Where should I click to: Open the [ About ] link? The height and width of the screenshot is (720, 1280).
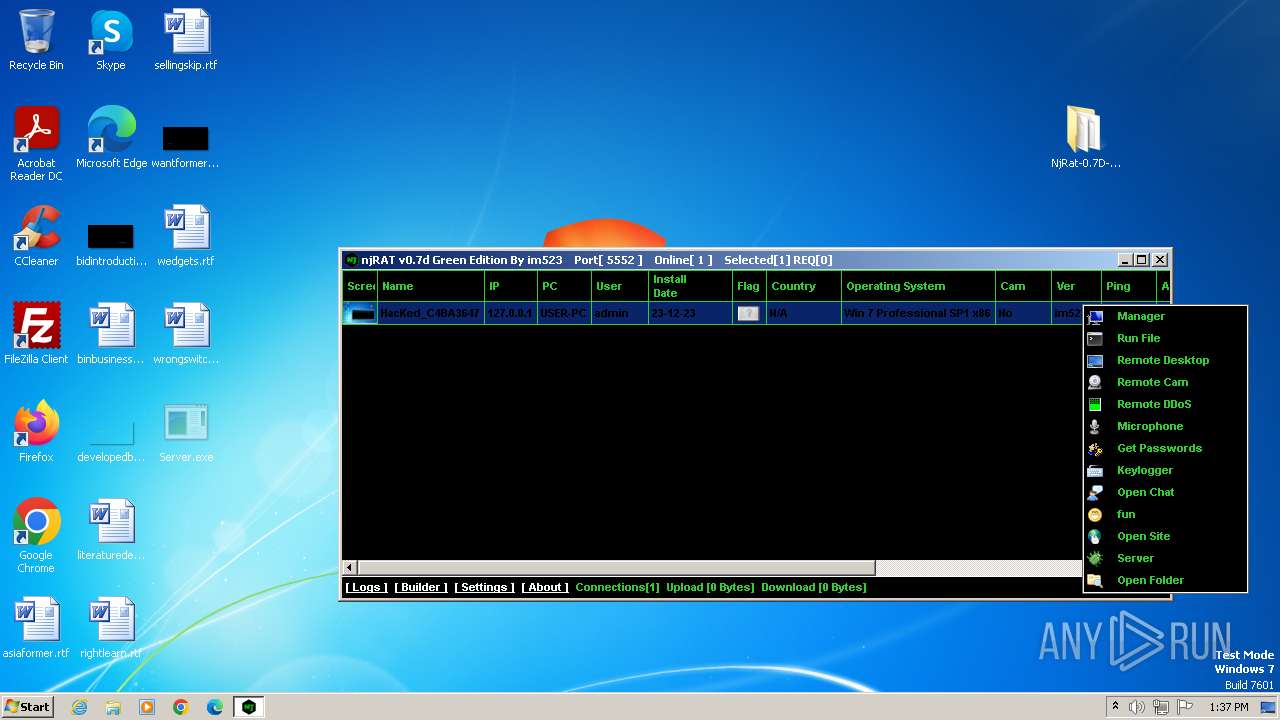click(545, 587)
